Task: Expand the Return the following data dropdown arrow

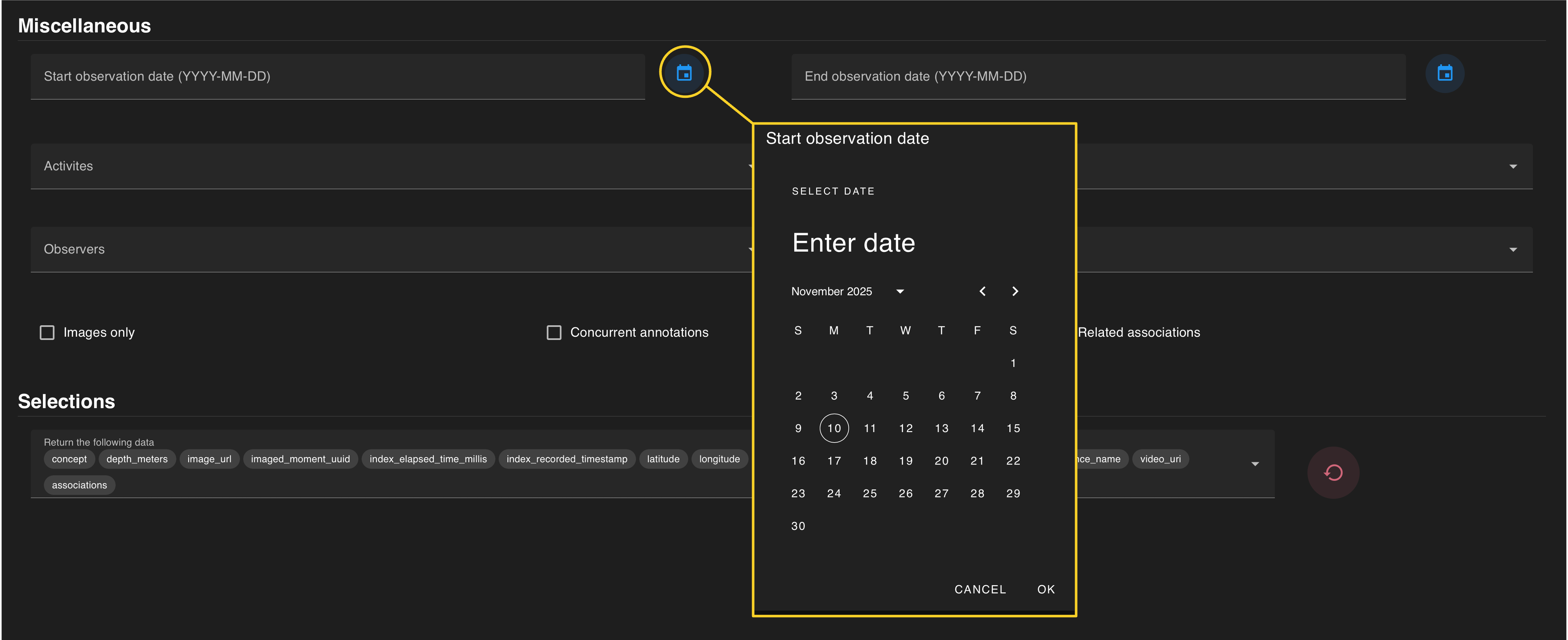Action: 1254,464
